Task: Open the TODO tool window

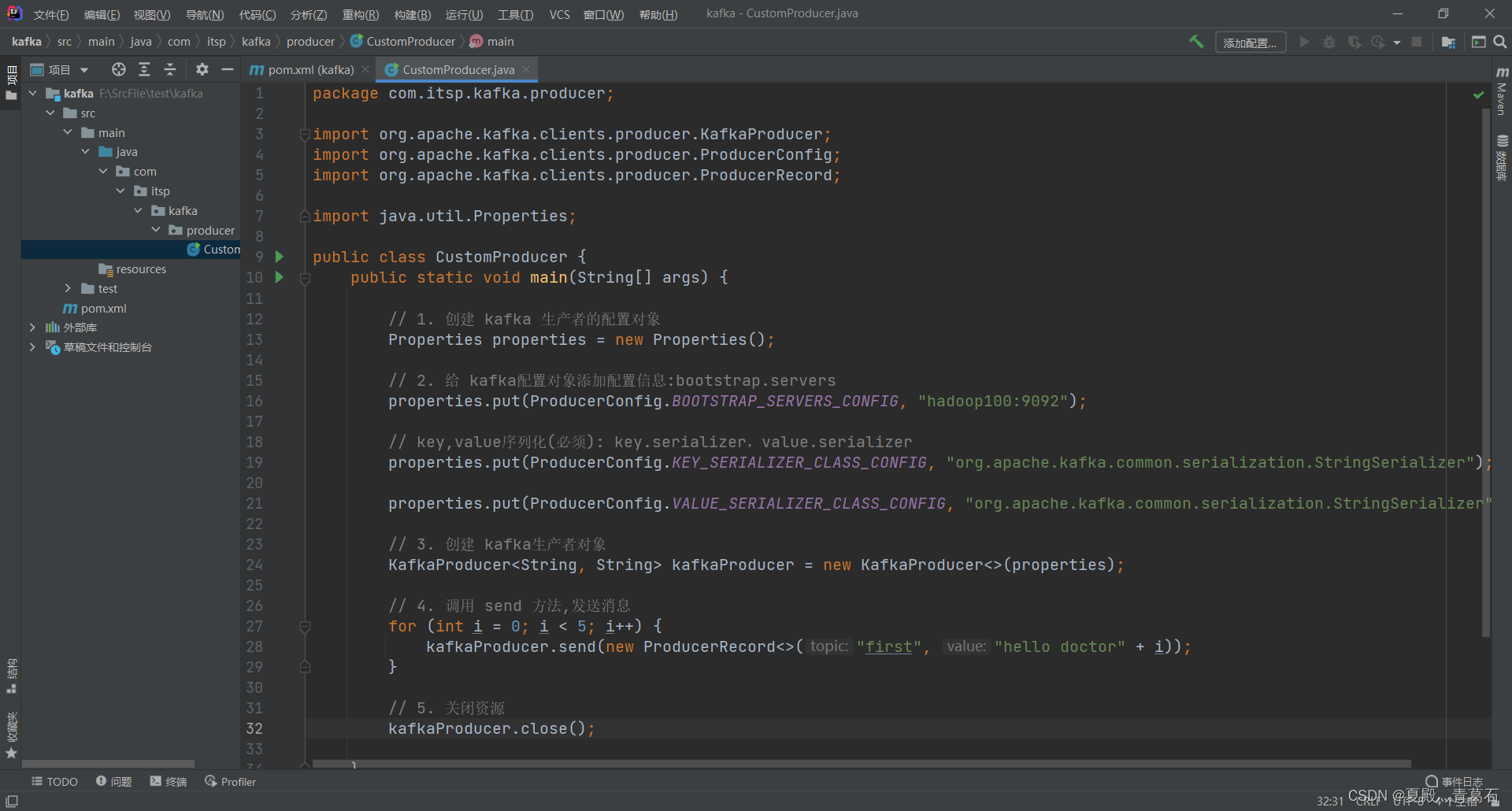Action: click(55, 782)
